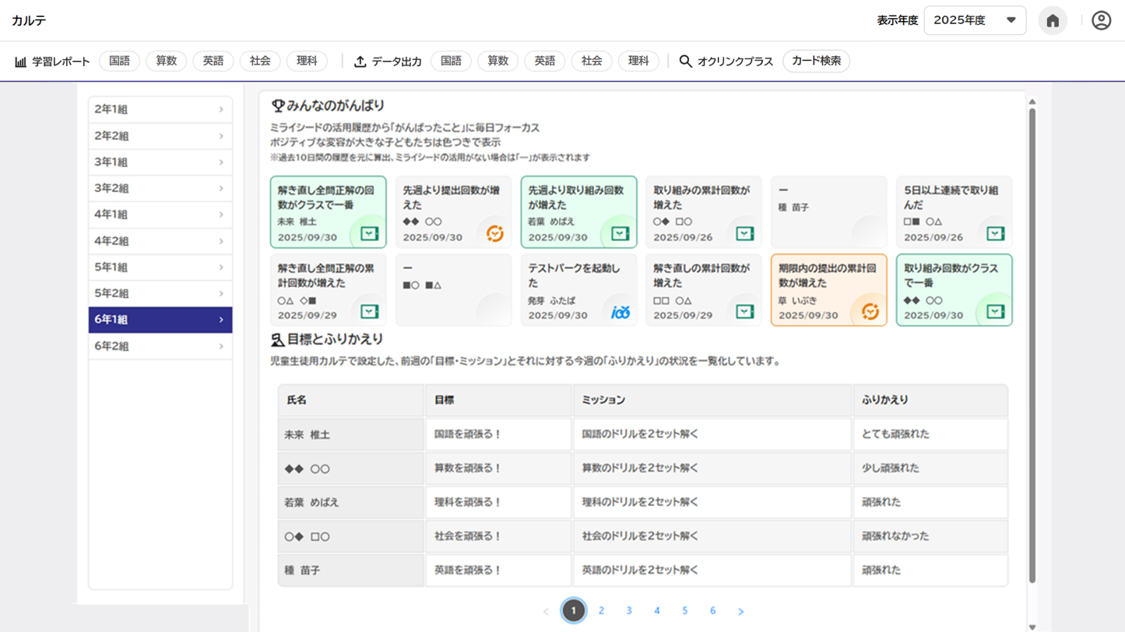1125x632 pixels.
Task: Click 国語 under 学習レポート
Action: tap(119, 62)
